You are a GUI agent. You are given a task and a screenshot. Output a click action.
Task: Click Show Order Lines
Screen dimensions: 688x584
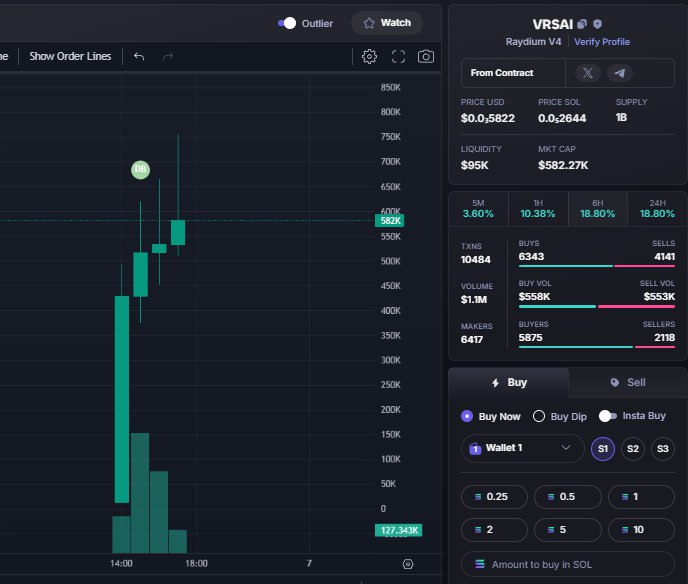tap(70, 56)
